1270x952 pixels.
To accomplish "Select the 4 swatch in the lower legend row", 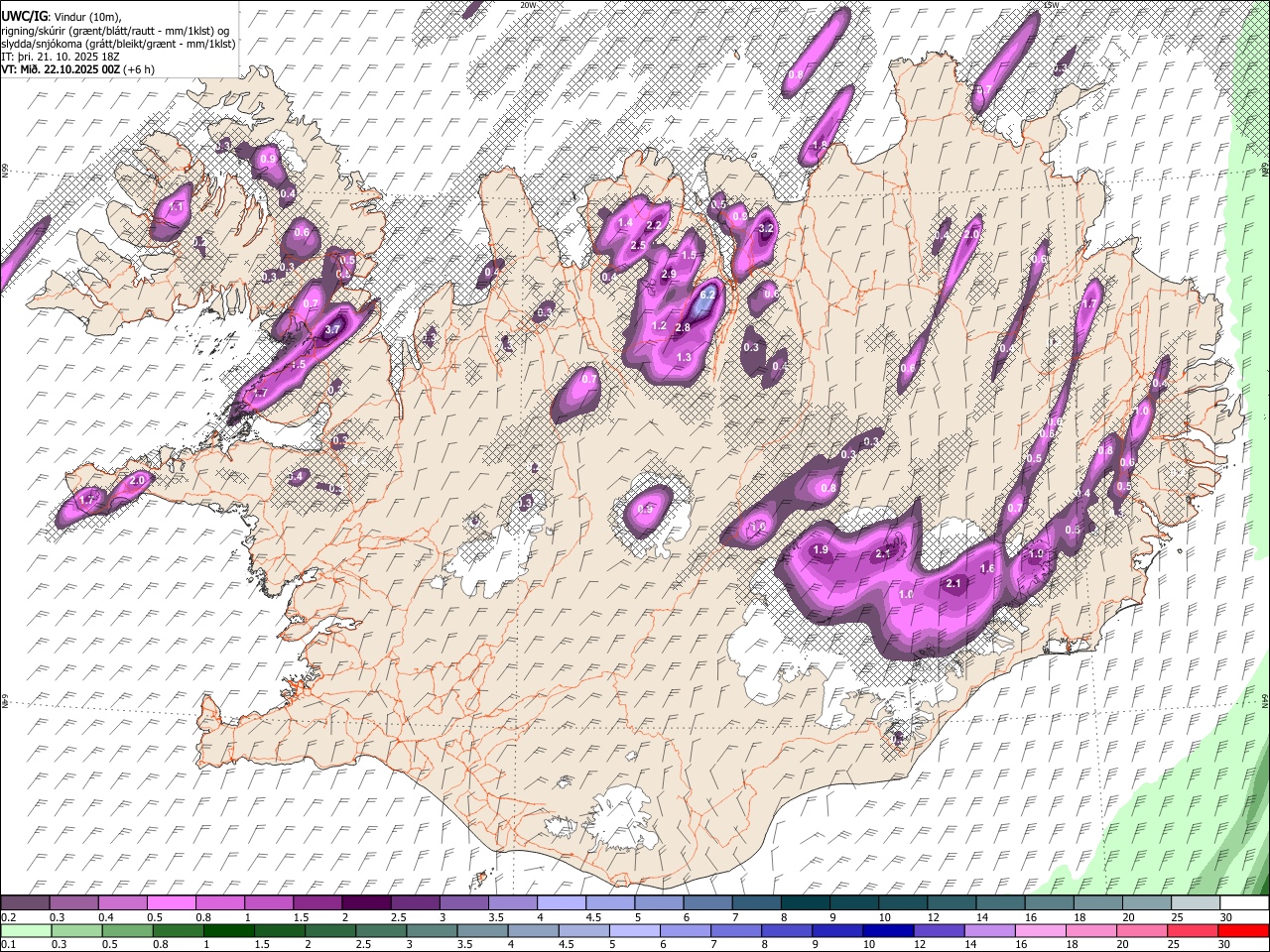I will point(533,931).
